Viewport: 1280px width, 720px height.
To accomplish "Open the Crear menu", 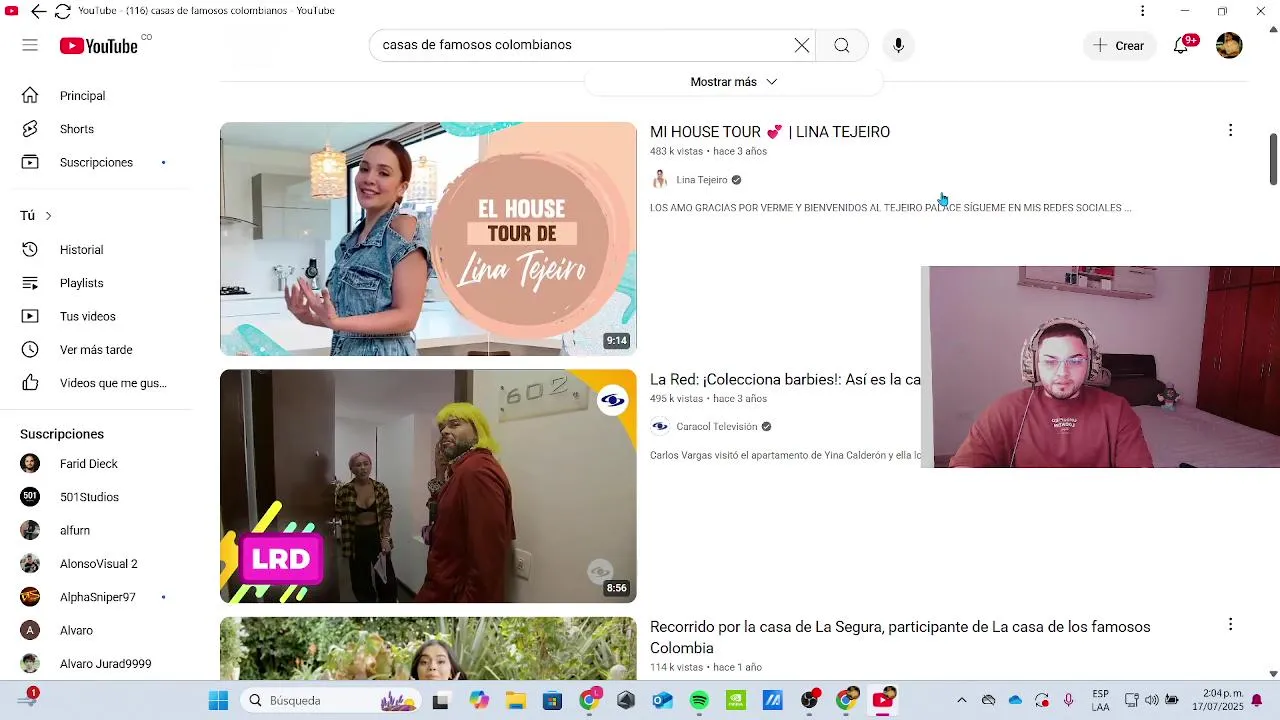I will (x=1119, y=45).
